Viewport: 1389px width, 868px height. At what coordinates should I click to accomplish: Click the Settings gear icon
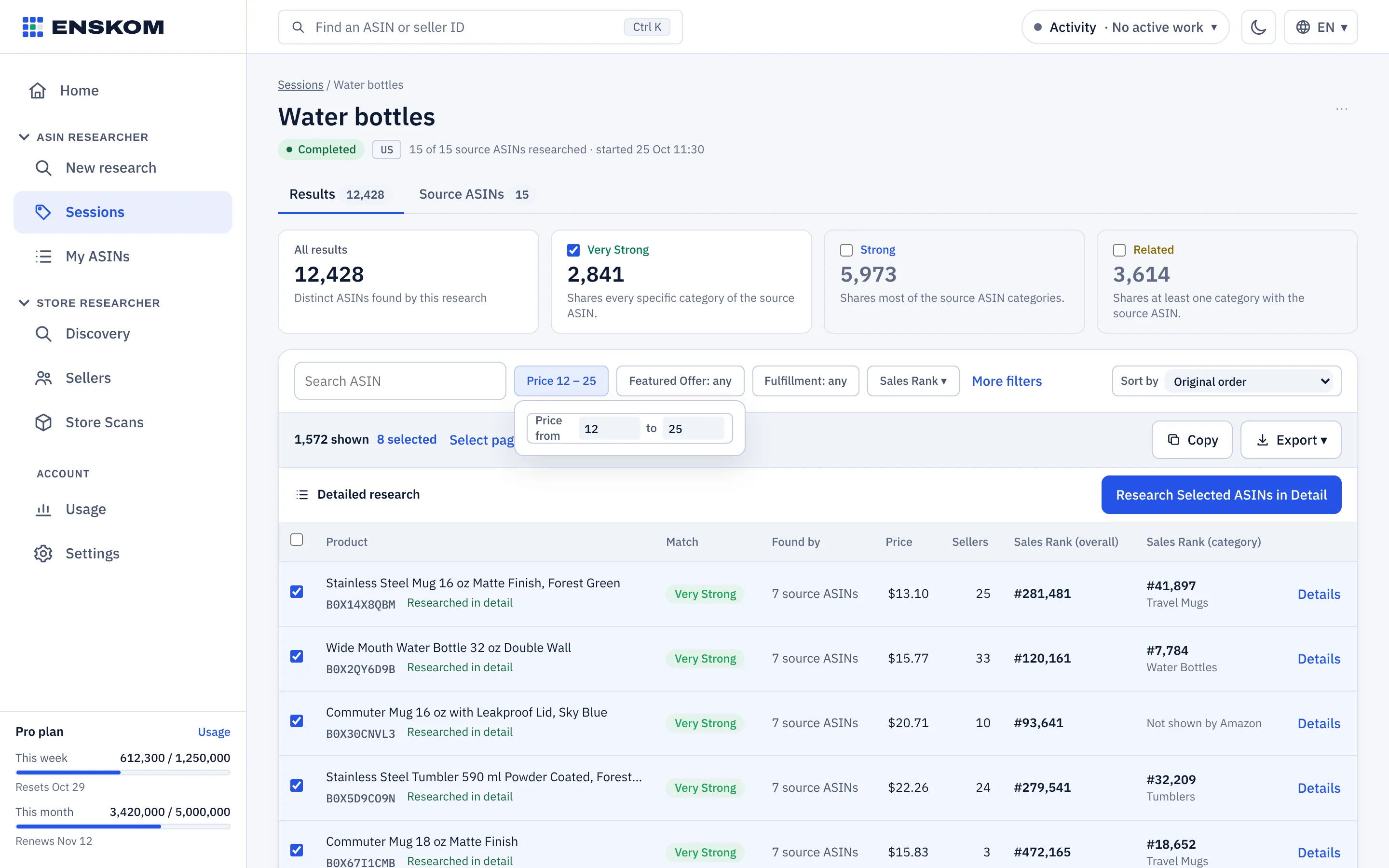(43, 554)
